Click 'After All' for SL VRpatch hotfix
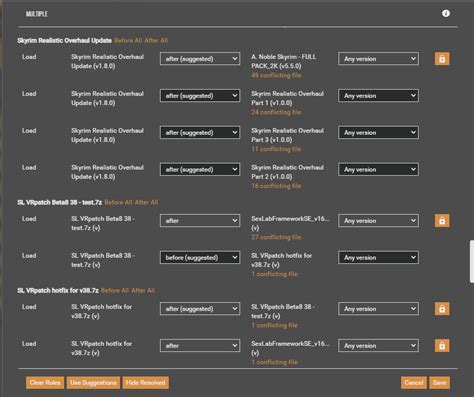 pyautogui.click(x=143, y=290)
